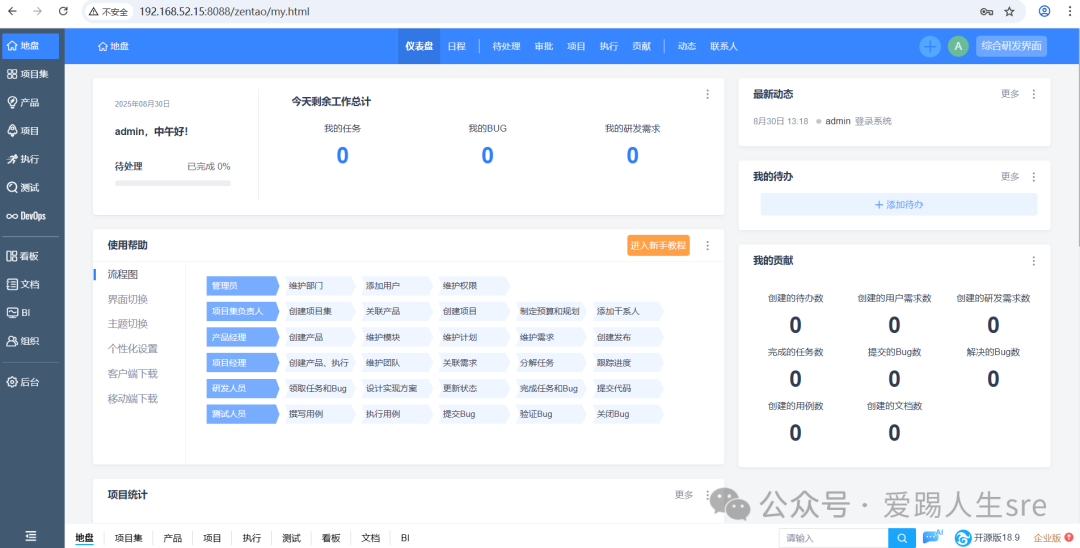Viewport: 1080px width, 548px height.
Task: Click the 不安全 site warning indicator
Action: 108,12
